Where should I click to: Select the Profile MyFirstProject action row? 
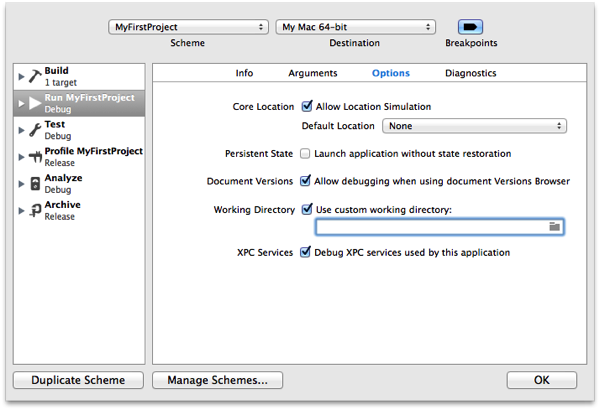[x=79, y=157]
